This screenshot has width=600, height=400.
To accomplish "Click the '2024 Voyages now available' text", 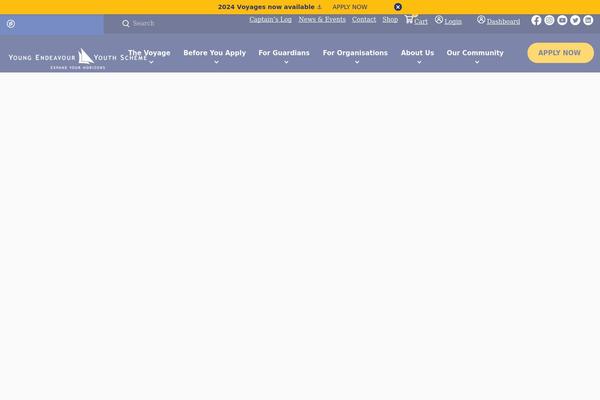I will pyautogui.click(x=266, y=7).
